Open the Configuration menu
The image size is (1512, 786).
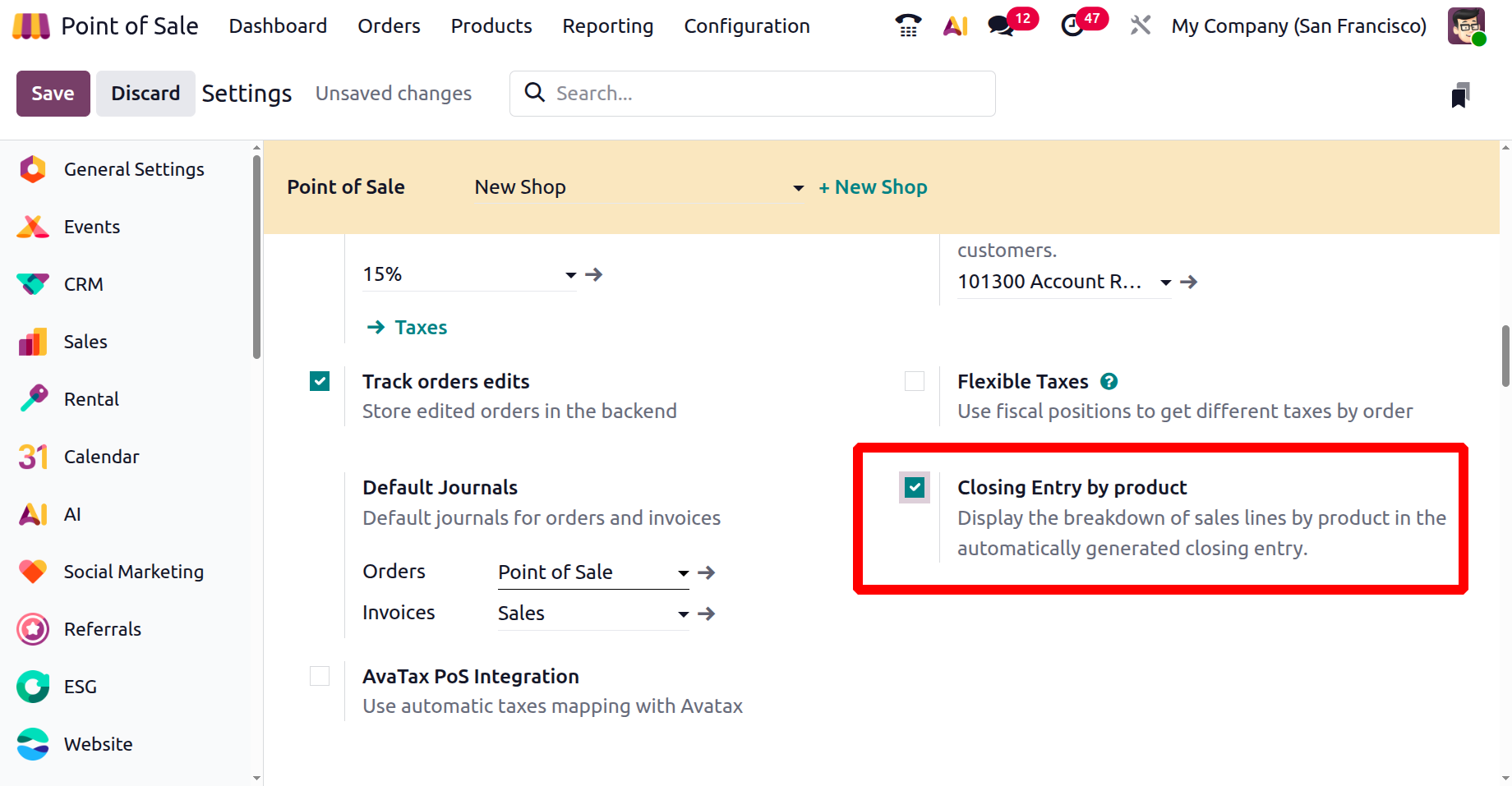click(x=746, y=26)
